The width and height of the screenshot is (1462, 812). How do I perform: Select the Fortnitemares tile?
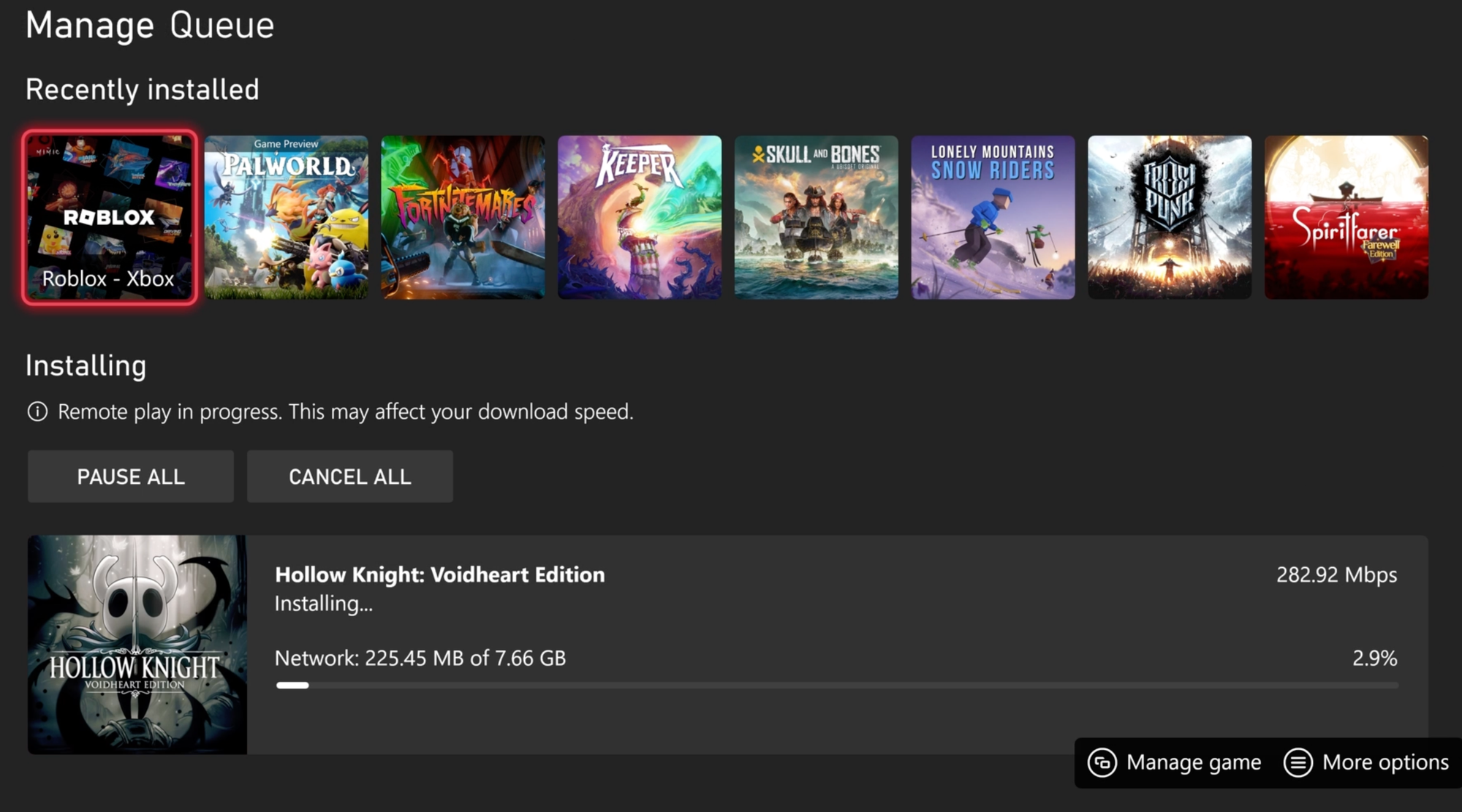(463, 217)
